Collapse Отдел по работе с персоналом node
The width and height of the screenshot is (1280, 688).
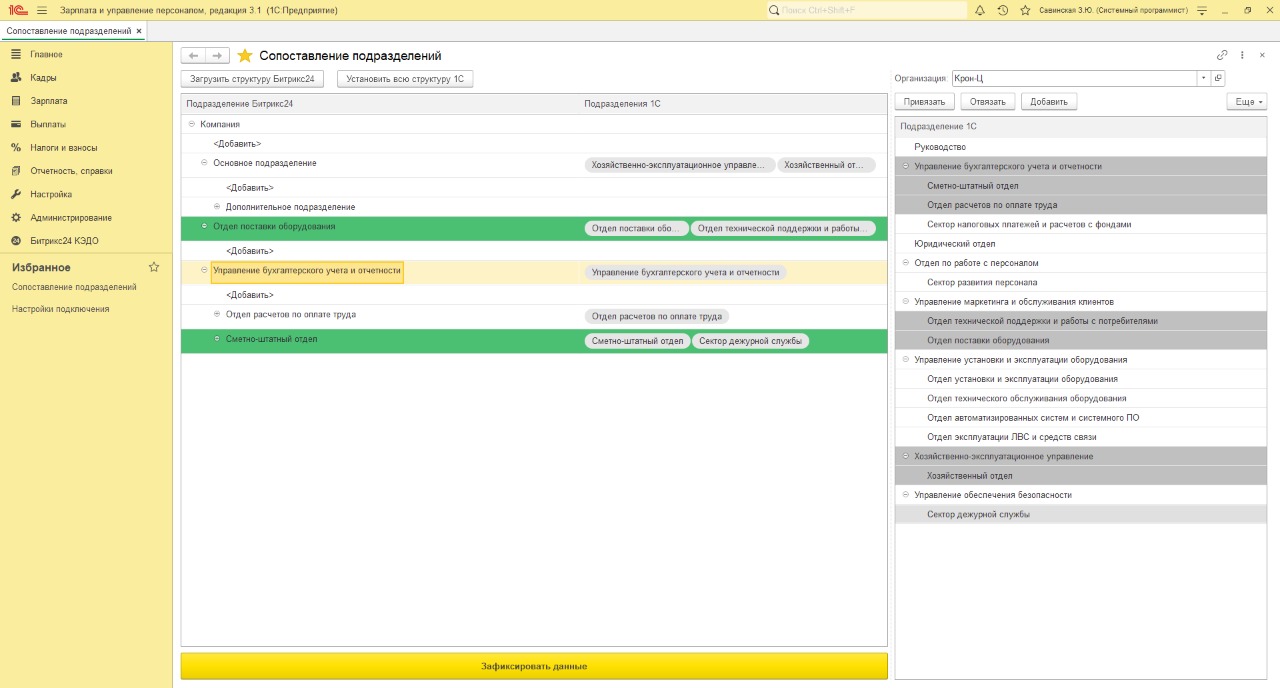tap(905, 263)
